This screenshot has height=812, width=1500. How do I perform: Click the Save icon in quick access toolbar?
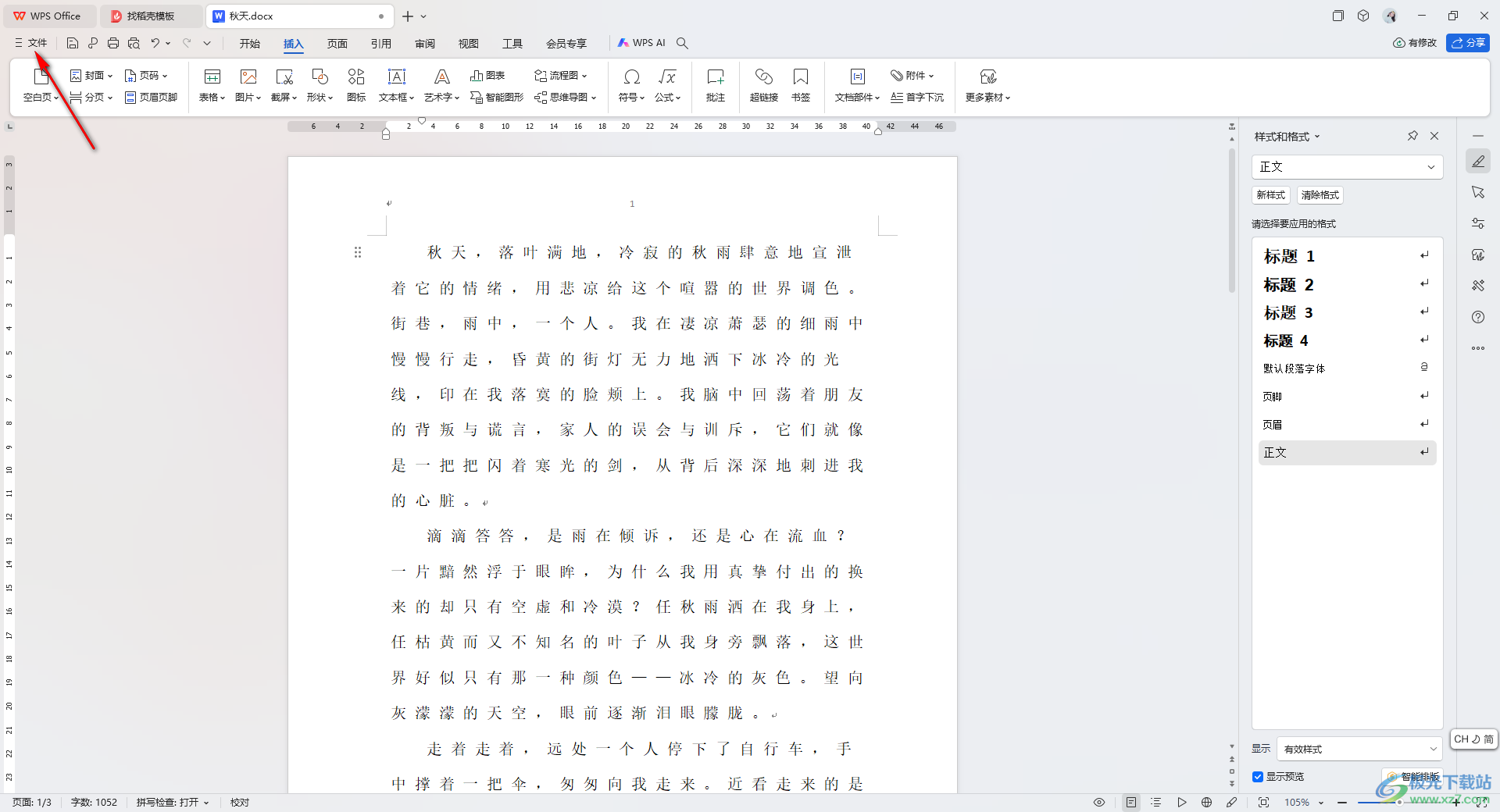(x=73, y=44)
